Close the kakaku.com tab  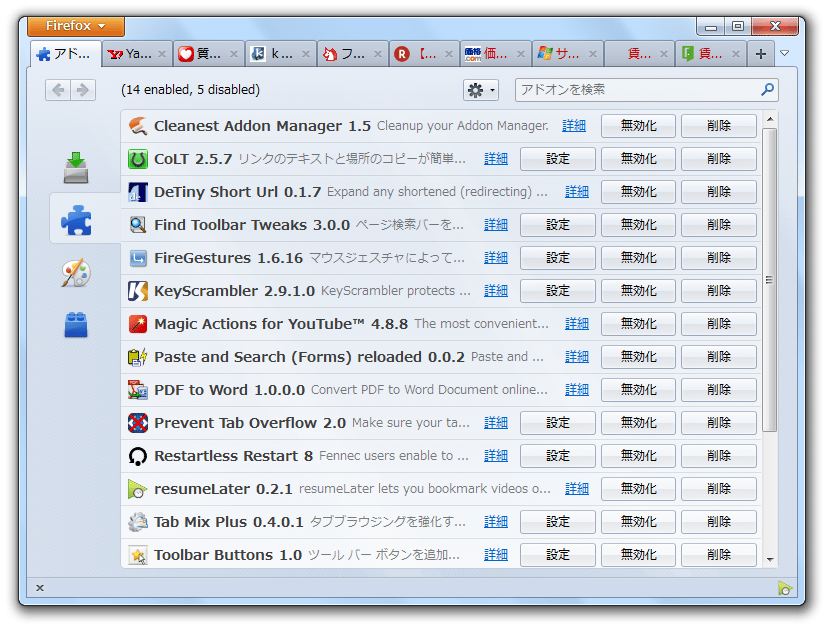coord(521,54)
